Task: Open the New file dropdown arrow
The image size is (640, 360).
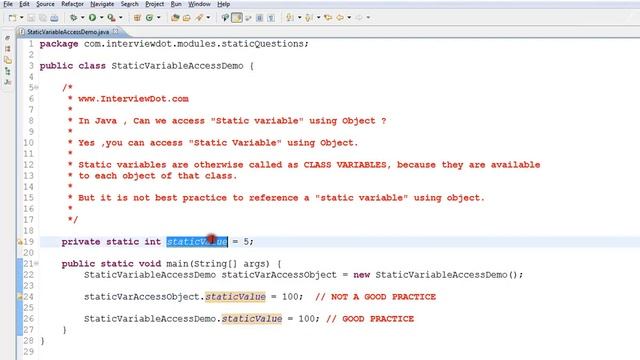Action: pos(22,18)
